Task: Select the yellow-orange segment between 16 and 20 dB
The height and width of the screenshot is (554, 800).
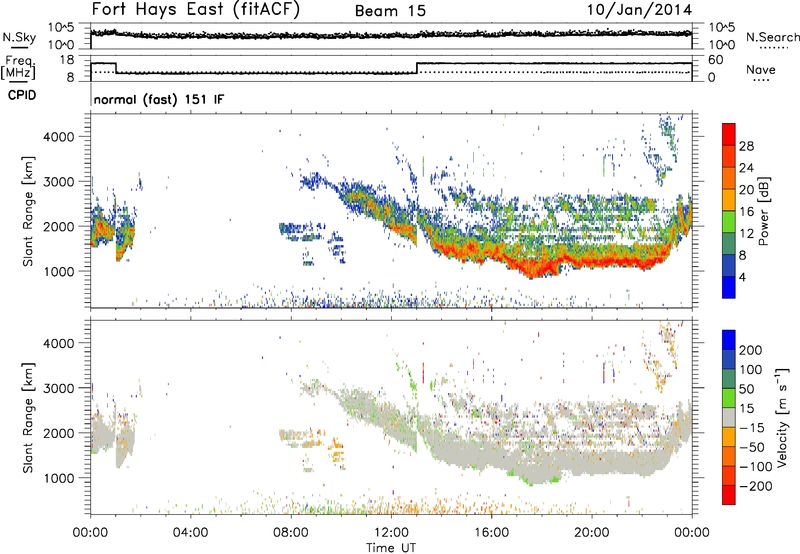Action: coord(729,200)
